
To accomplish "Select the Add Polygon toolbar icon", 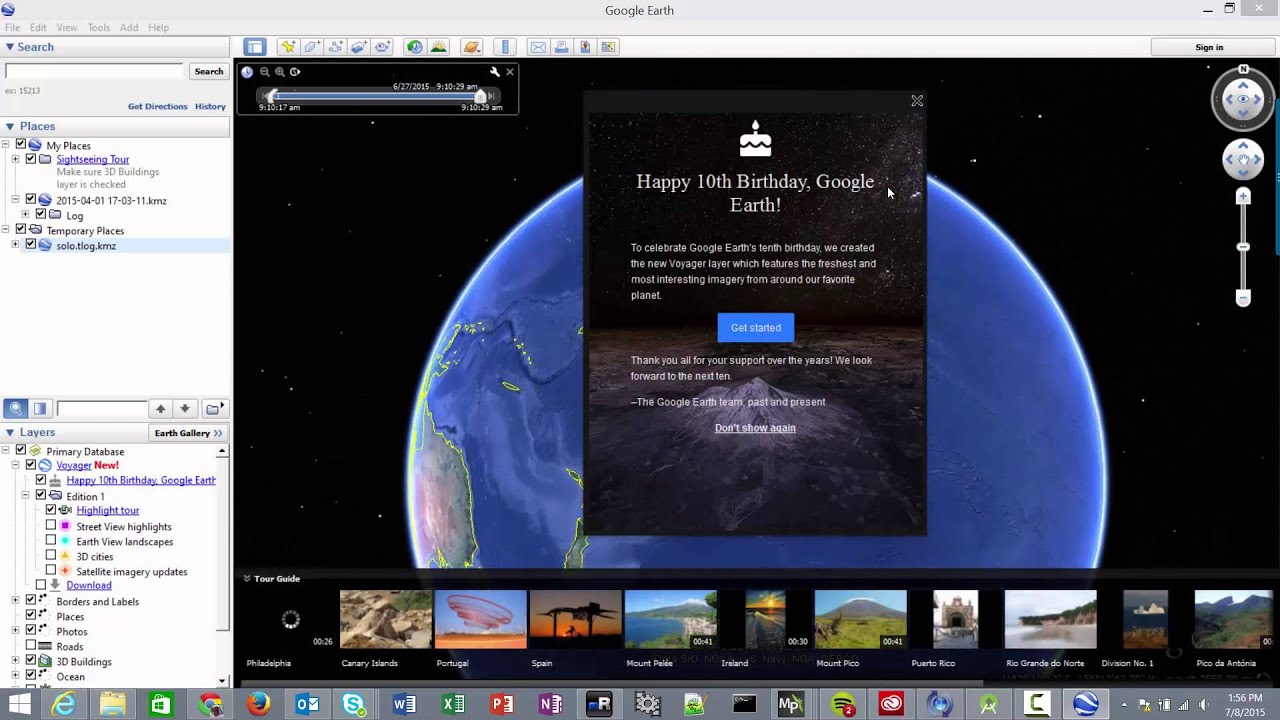I will click(312, 47).
